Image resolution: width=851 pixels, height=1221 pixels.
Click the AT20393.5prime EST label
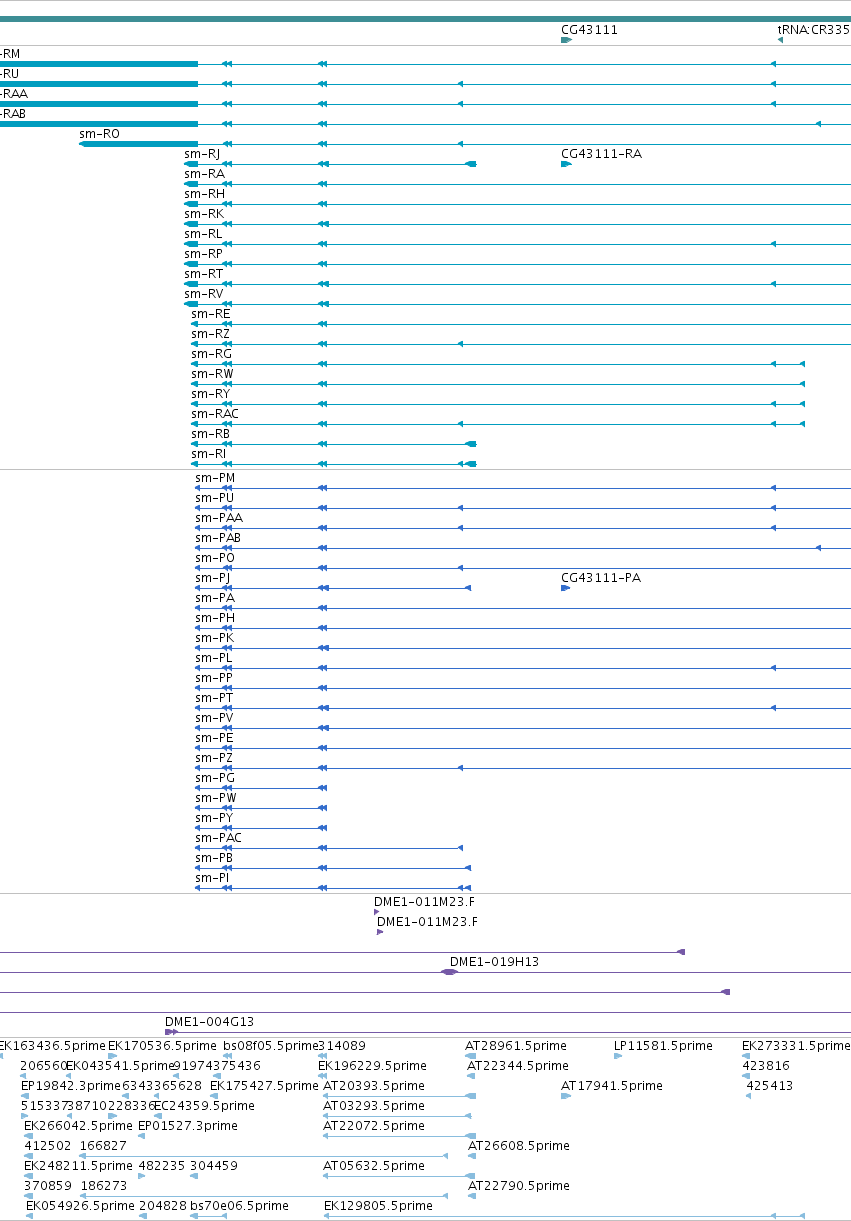(374, 1086)
